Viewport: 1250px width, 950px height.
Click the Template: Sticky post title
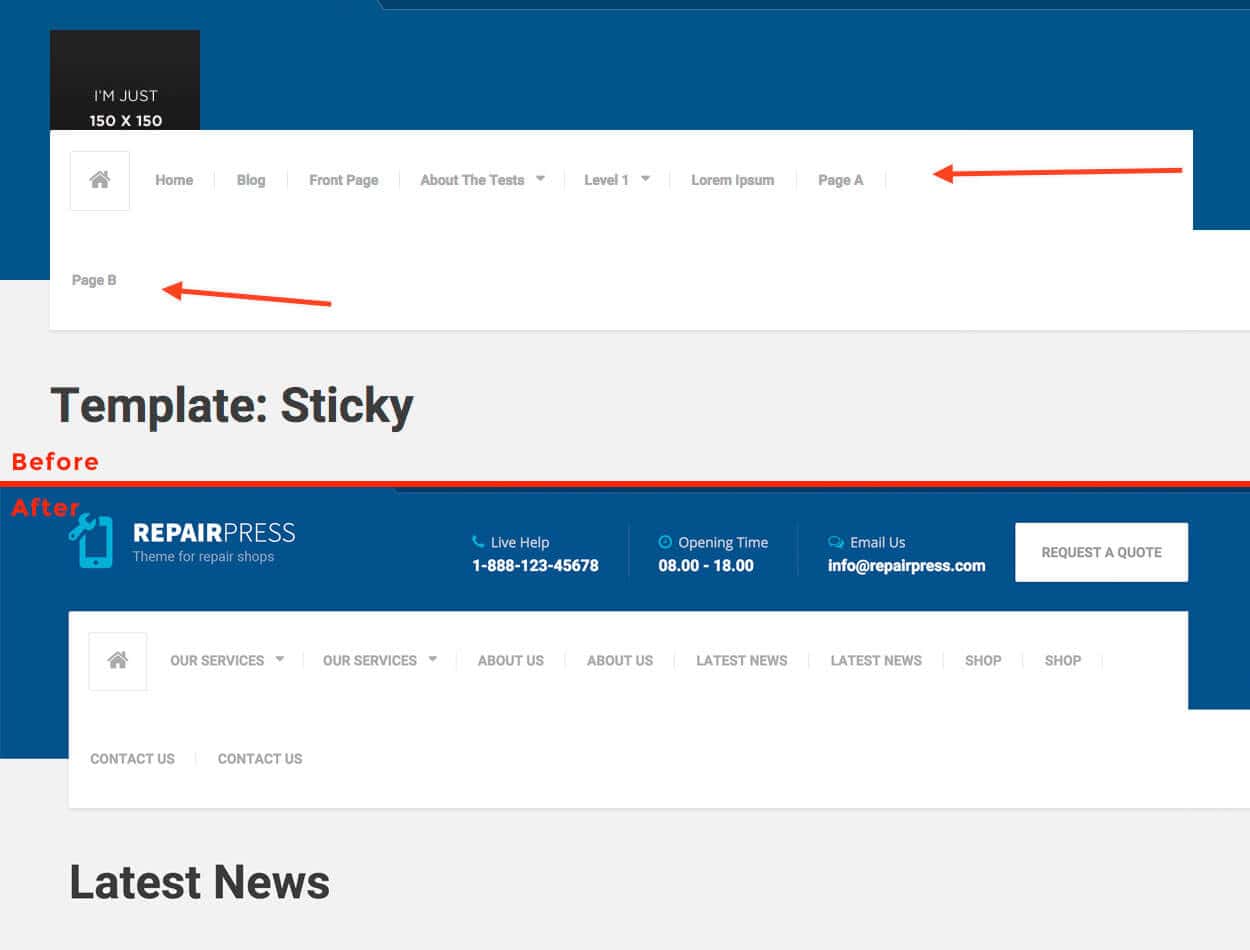232,406
